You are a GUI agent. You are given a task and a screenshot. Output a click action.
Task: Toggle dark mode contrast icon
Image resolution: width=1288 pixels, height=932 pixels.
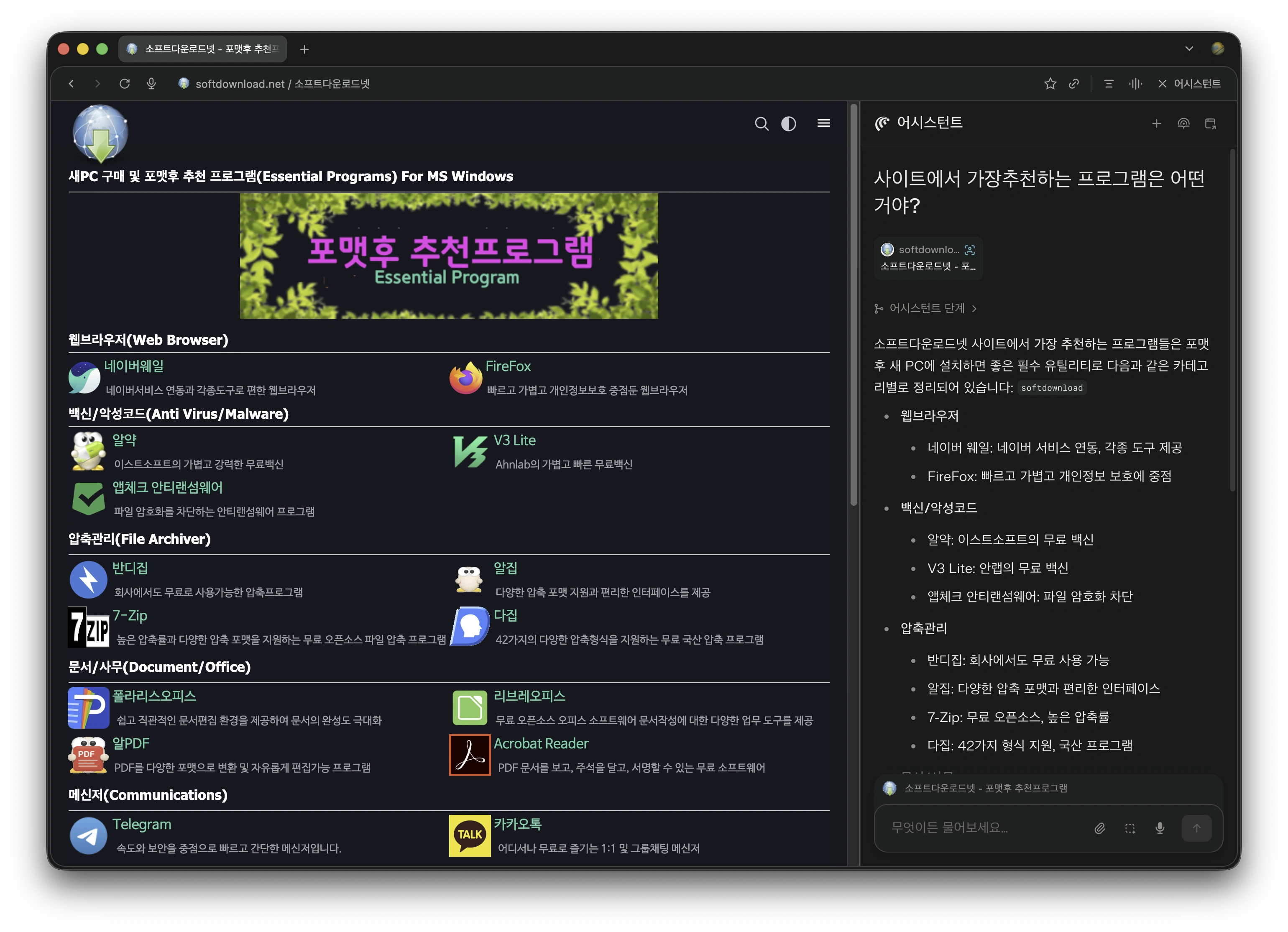tap(788, 124)
